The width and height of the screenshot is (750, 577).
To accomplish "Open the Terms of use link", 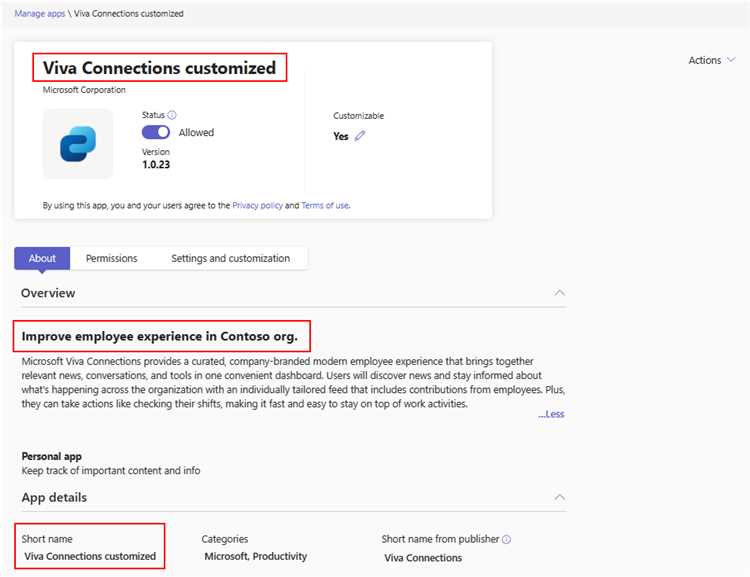I will pyautogui.click(x=325, y=205).
